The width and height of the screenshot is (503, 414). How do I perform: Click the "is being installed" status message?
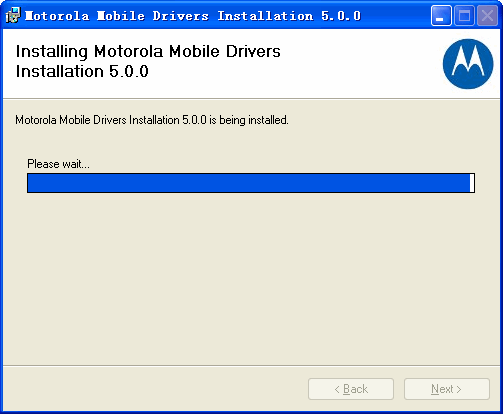click(152, 120)
